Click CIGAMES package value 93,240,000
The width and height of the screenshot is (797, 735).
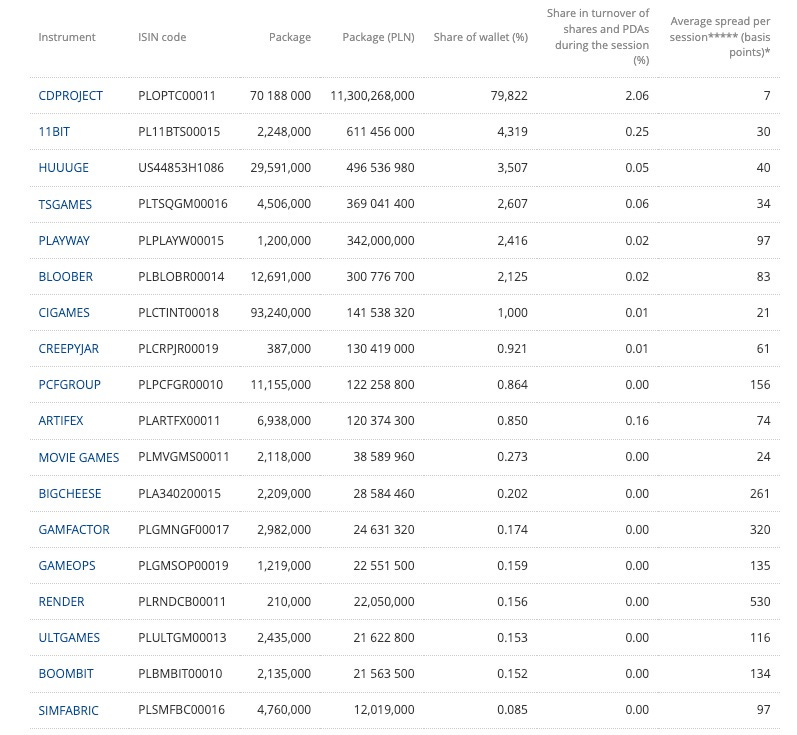280,313
